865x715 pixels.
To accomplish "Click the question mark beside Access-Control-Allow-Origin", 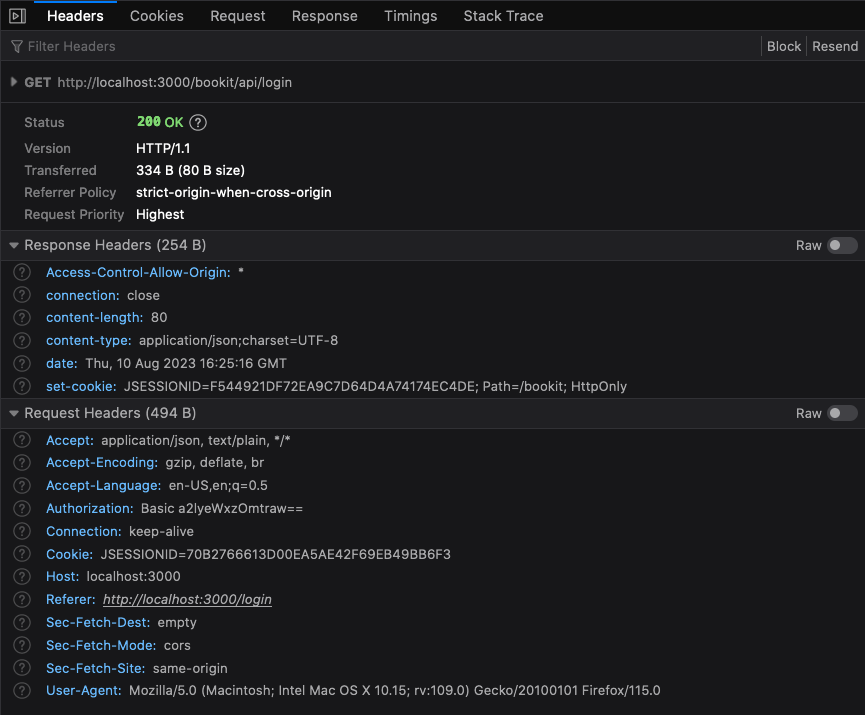I will point(21,272).
